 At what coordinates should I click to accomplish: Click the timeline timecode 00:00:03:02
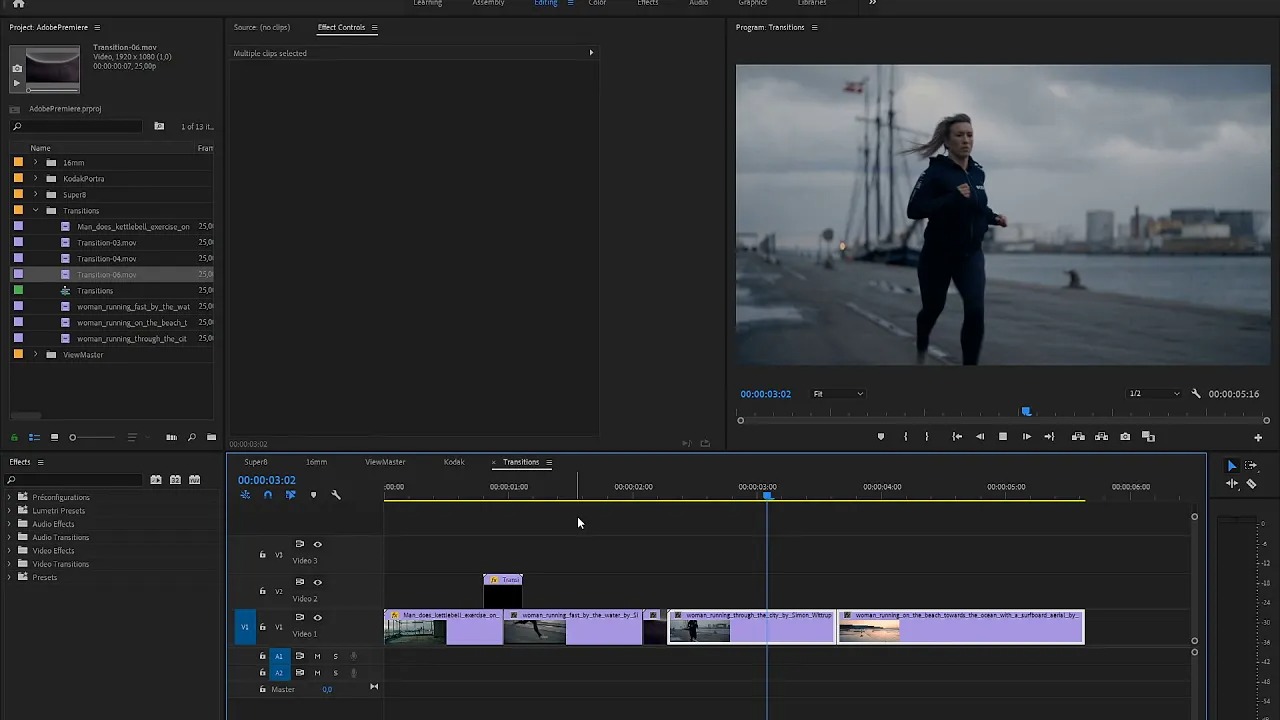[x=267, y=480]
